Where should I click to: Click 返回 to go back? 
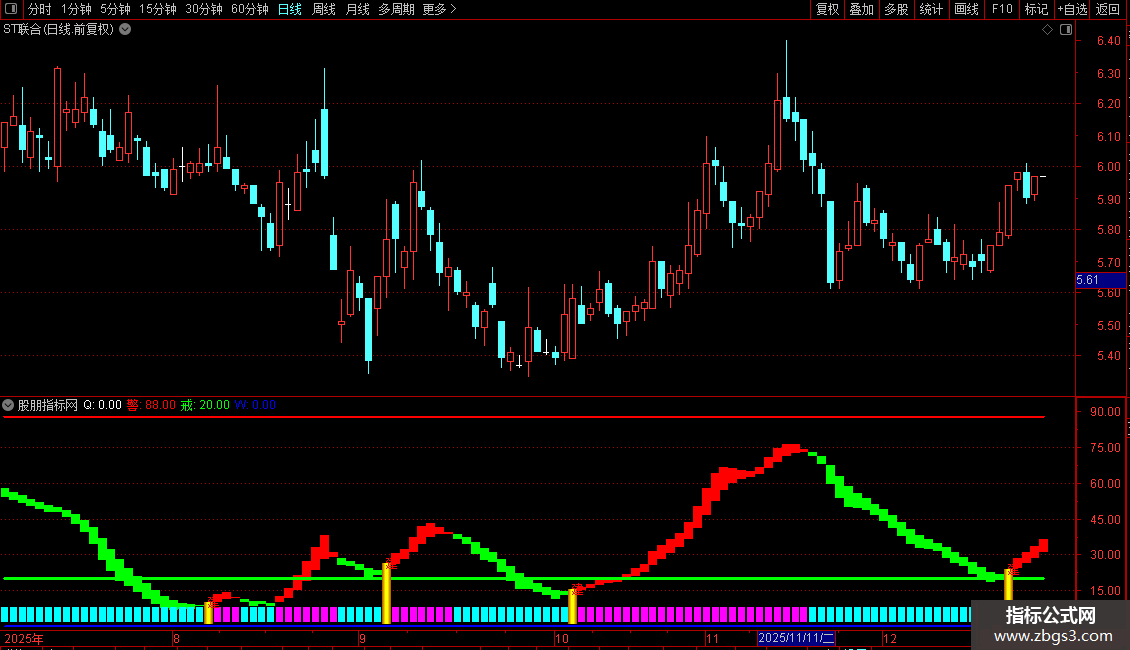tap(1108, 9)
